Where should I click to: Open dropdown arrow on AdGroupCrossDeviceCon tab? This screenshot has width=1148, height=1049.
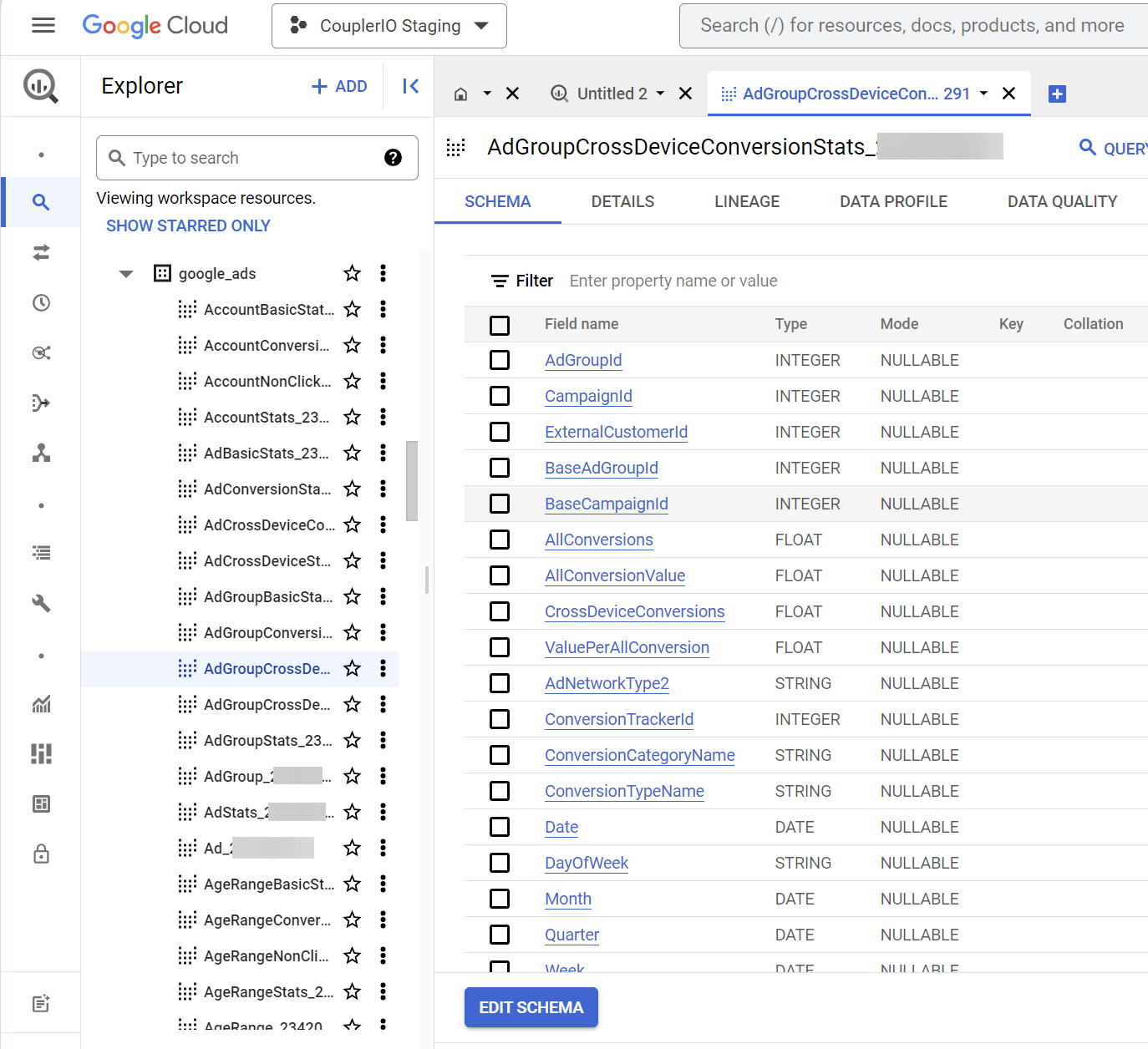tap(983, 94)
